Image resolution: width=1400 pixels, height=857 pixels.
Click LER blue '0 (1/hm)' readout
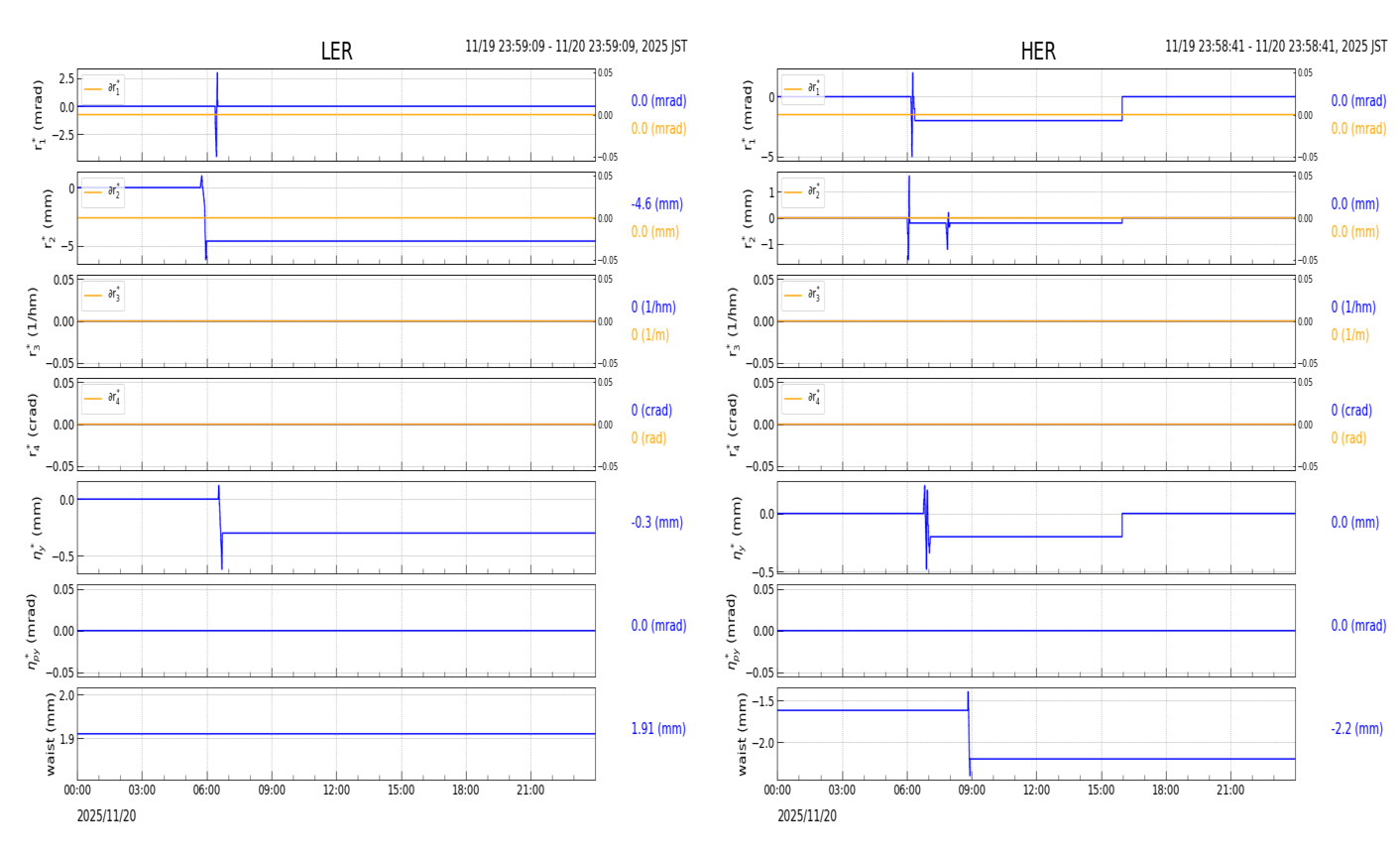(x=656, y=307)
